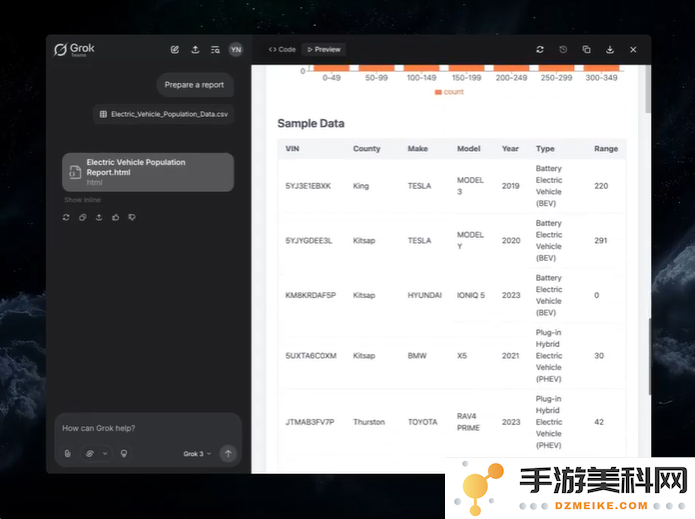
Task: Focus the 'How can Grok help?' input
Action: point(148,428)
